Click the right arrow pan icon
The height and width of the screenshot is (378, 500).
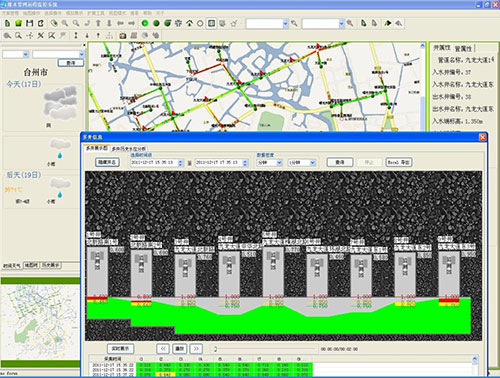pyautogui.click(x=132, y=23)
